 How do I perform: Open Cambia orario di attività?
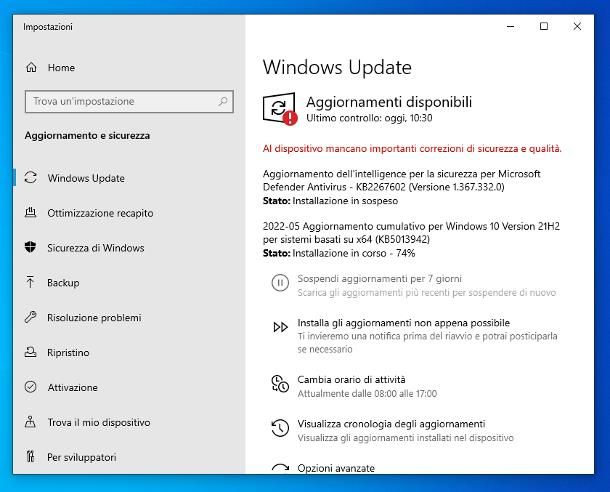(351, 380)
